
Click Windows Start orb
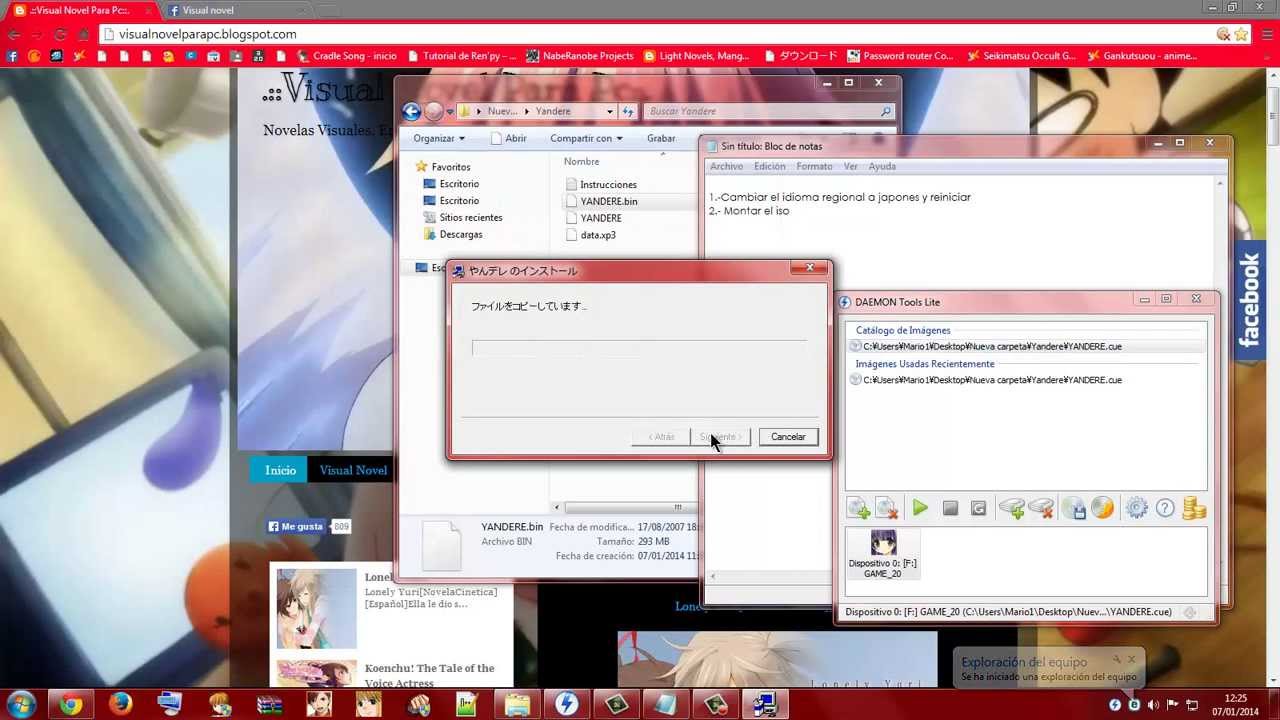[21, 704]
